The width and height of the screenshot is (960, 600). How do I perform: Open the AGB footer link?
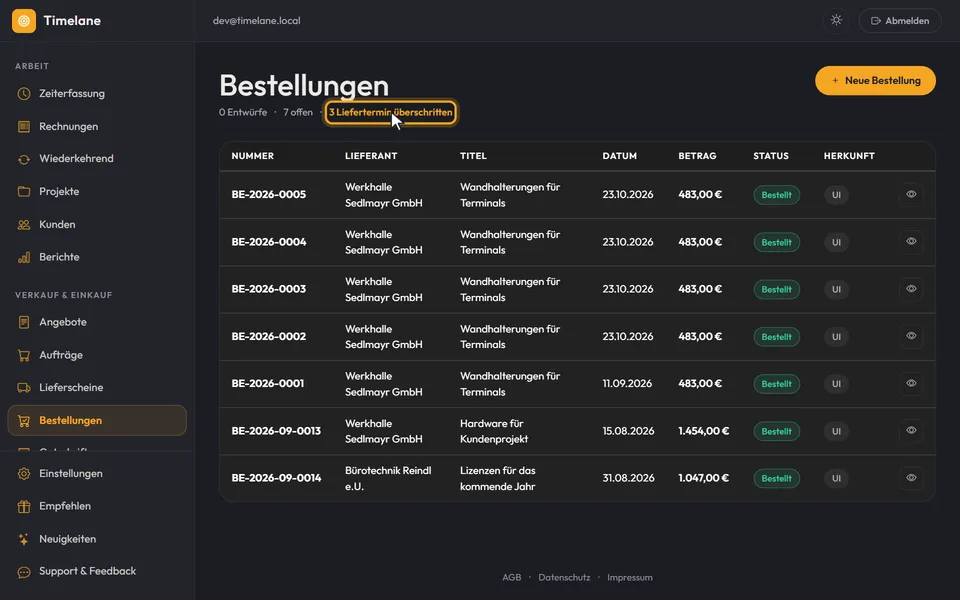511,577
